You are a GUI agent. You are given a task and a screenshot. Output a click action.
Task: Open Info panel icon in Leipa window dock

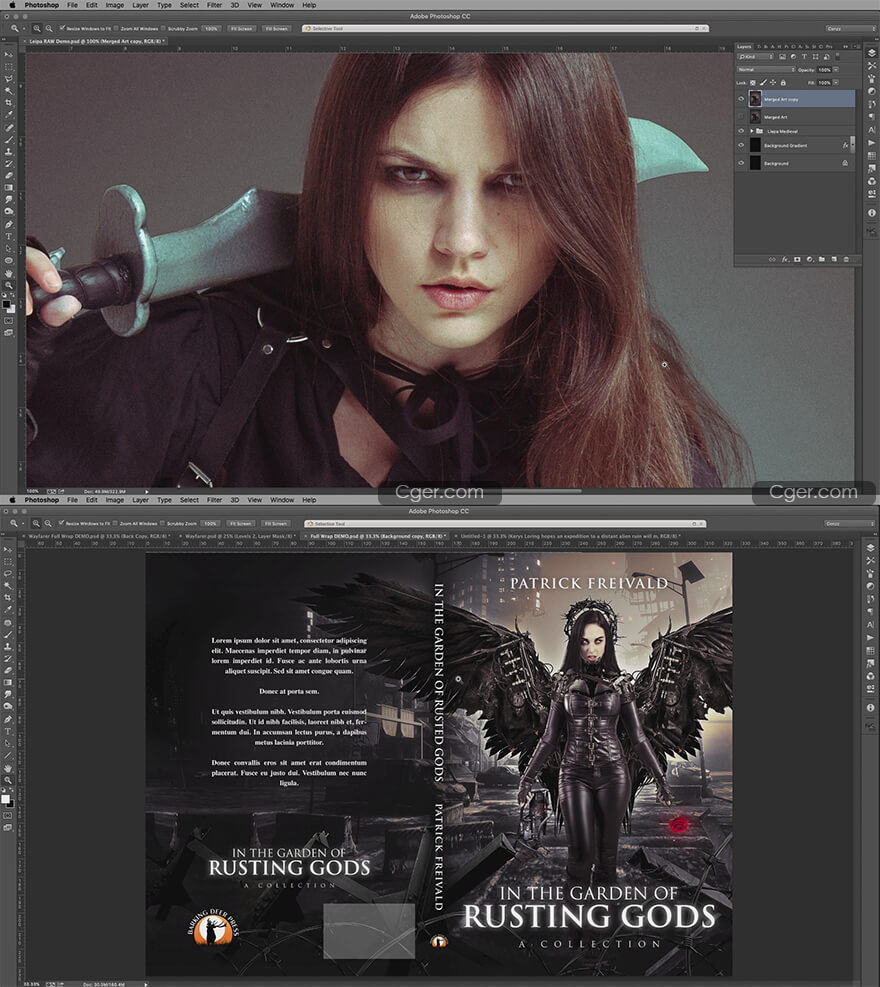tap(872, 213)
